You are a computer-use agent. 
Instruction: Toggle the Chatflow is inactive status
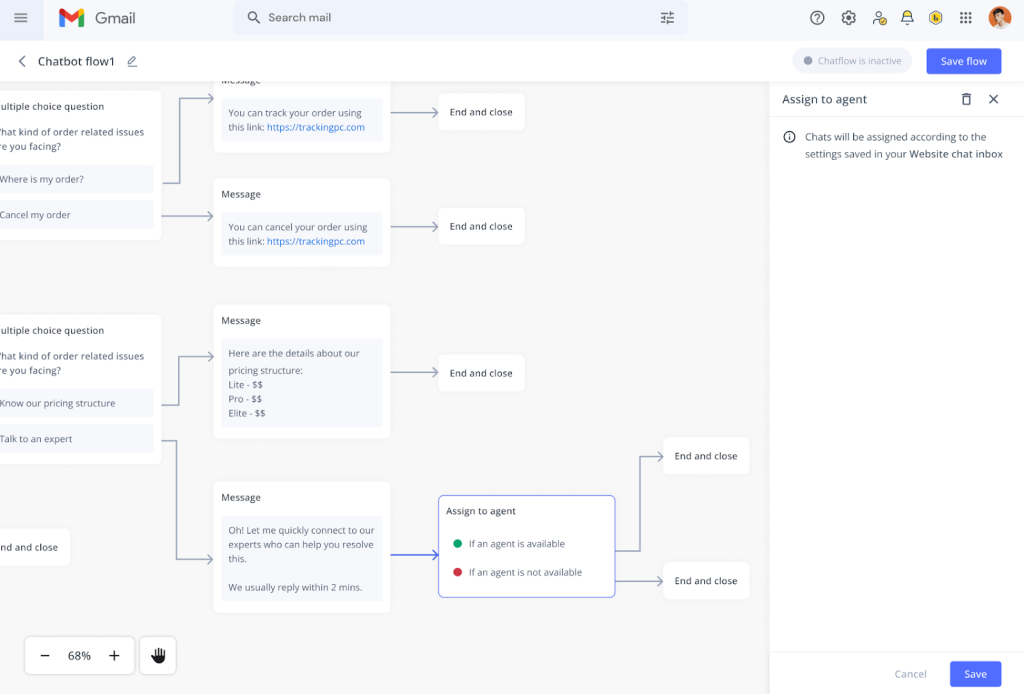[852, 61]
